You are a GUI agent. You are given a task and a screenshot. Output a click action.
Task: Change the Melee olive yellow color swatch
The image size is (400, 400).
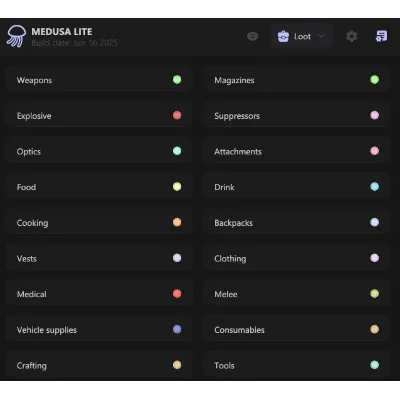coord(375,294)
